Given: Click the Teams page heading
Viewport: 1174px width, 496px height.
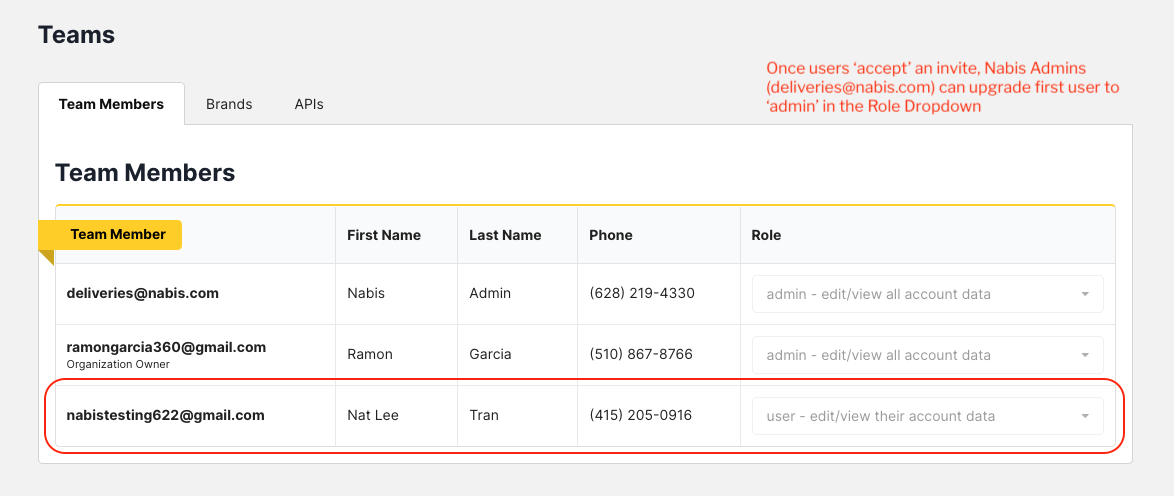Looking at the screenshot, I should point(76,35).
